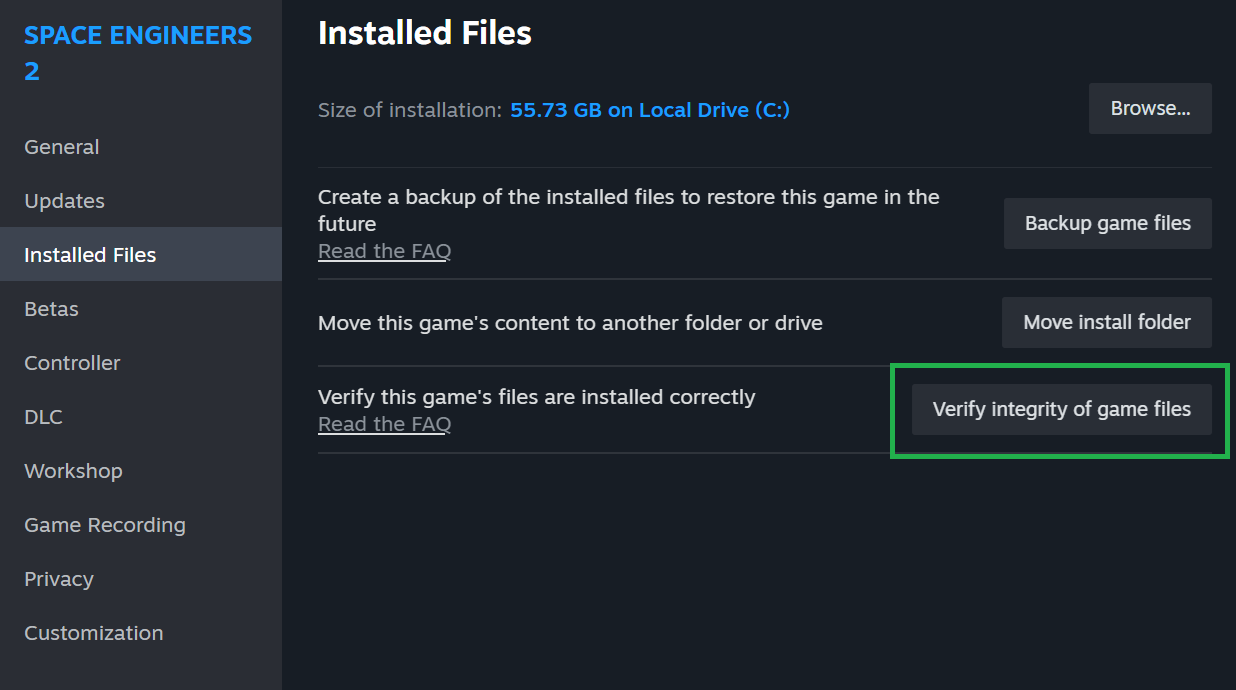Screen dimensions: 1236x690
Task: Open Read the FAQ link under verify description
Action: point(384,424)
